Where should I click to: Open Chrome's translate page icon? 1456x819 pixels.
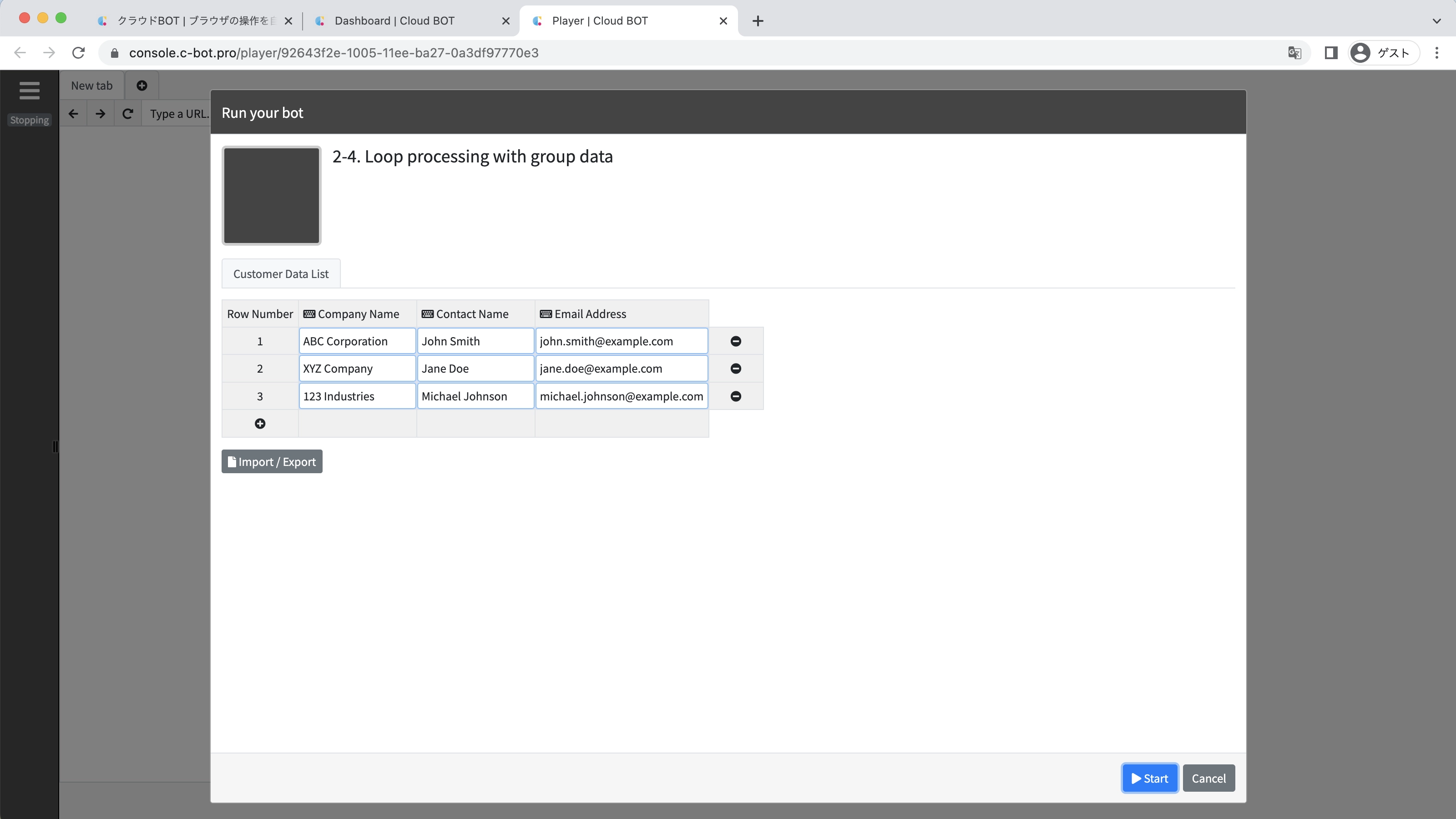(1294, 53)
